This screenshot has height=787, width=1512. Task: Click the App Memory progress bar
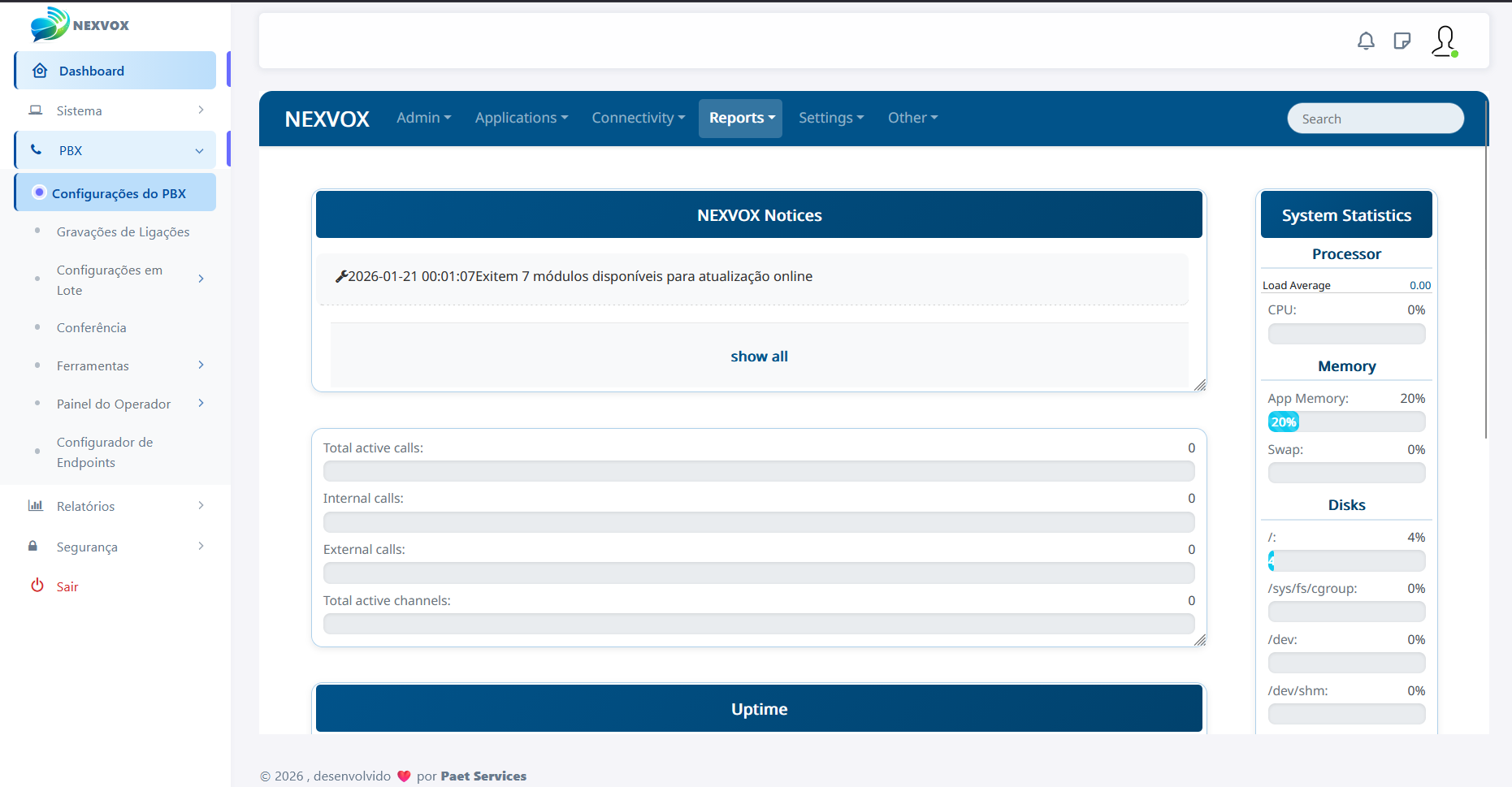pos(1346,422)
